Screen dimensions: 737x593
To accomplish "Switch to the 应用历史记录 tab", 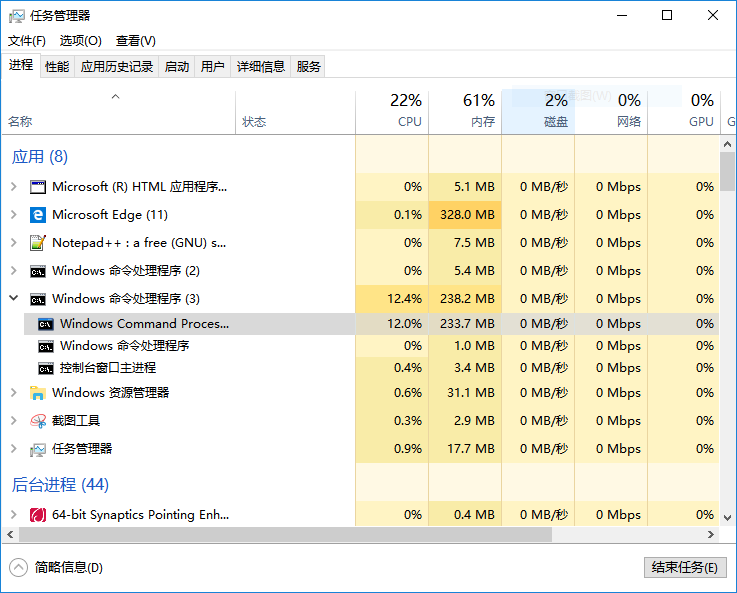I will pos(117,67).
